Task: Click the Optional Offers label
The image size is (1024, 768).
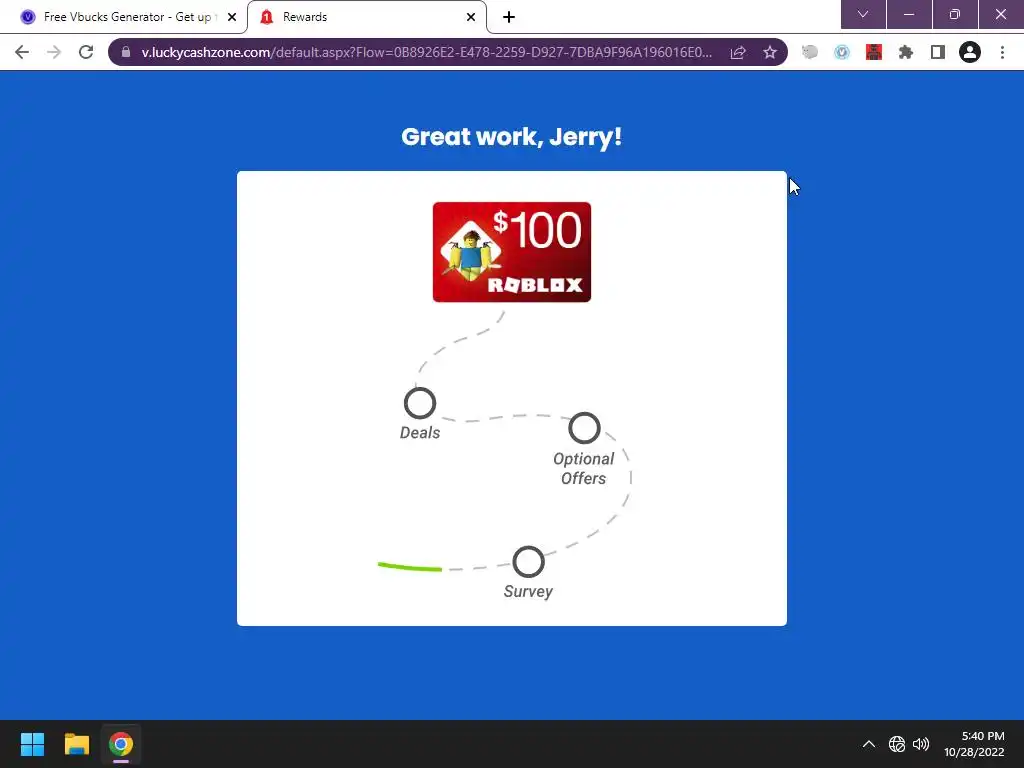Action: [x=584, y=468]
